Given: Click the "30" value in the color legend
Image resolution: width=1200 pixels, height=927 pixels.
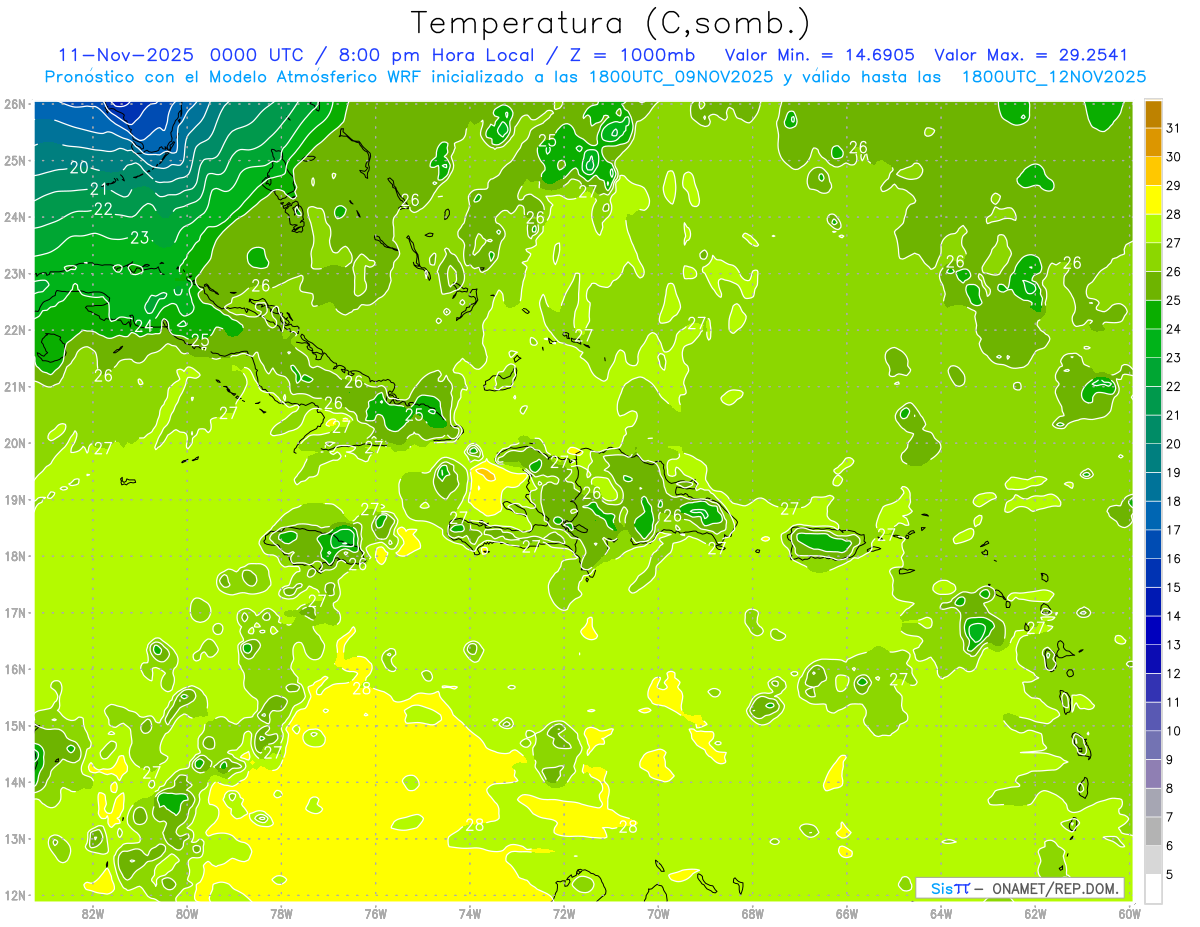Looking at the screenshot, I should [1174, 156].
